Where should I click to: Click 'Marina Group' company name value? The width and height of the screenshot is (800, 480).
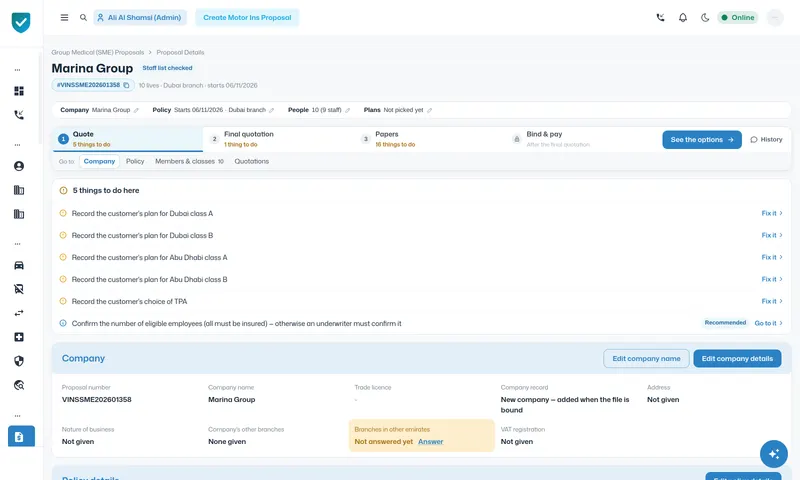232,399
